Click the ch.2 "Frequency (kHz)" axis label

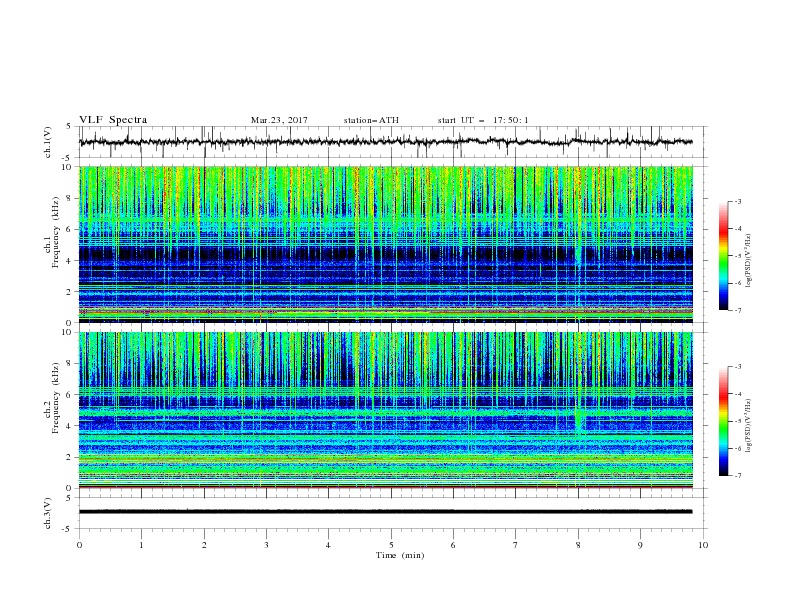click(55, 398)
